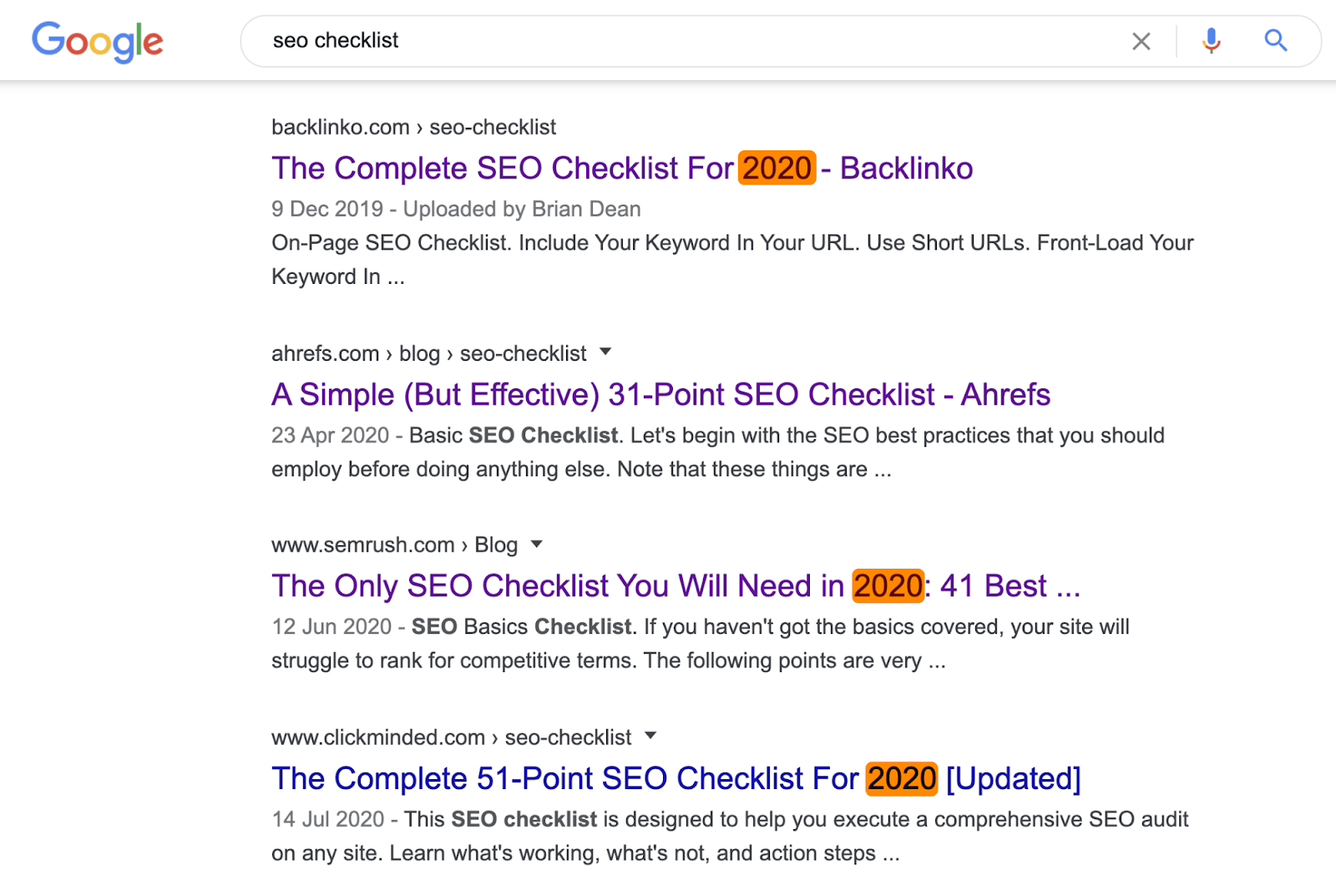Open the Semrush Only SEO Checklist result
This screenshot has width=1336, height=896.
click(676, 586)
